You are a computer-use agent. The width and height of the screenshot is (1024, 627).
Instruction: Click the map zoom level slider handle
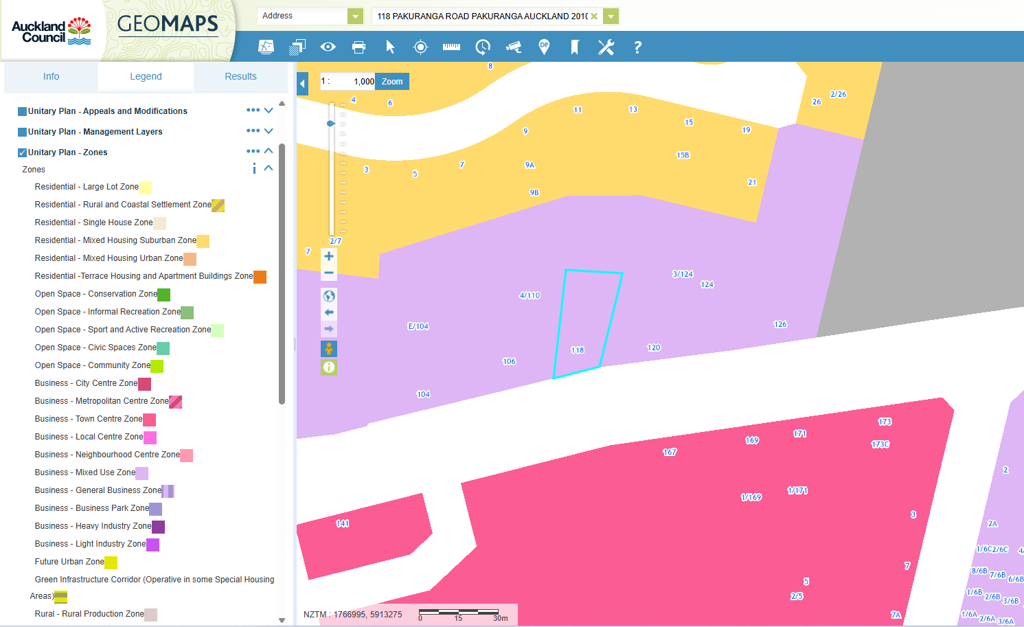[x=331, y=123]
